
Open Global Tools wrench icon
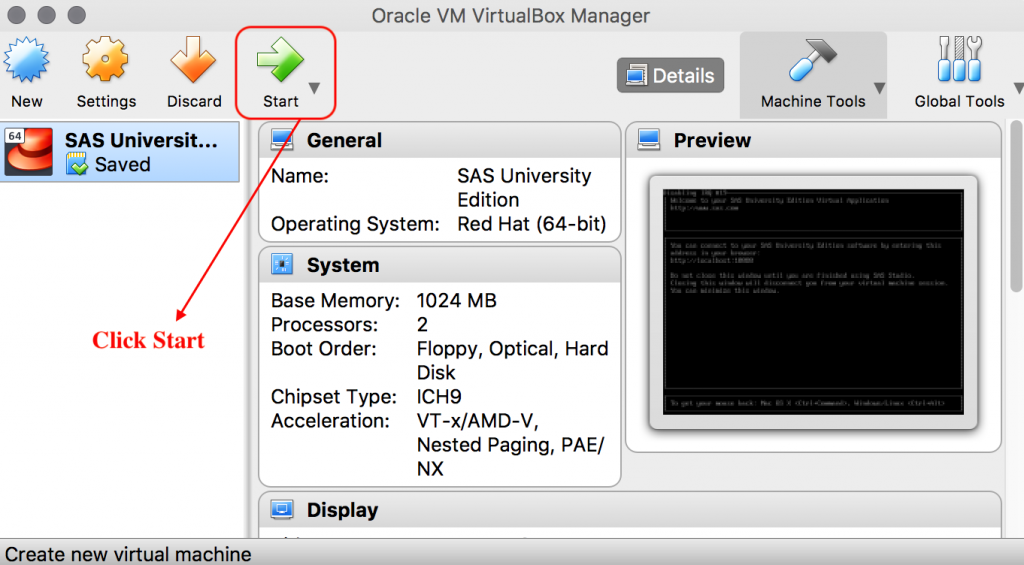[959, 59]
